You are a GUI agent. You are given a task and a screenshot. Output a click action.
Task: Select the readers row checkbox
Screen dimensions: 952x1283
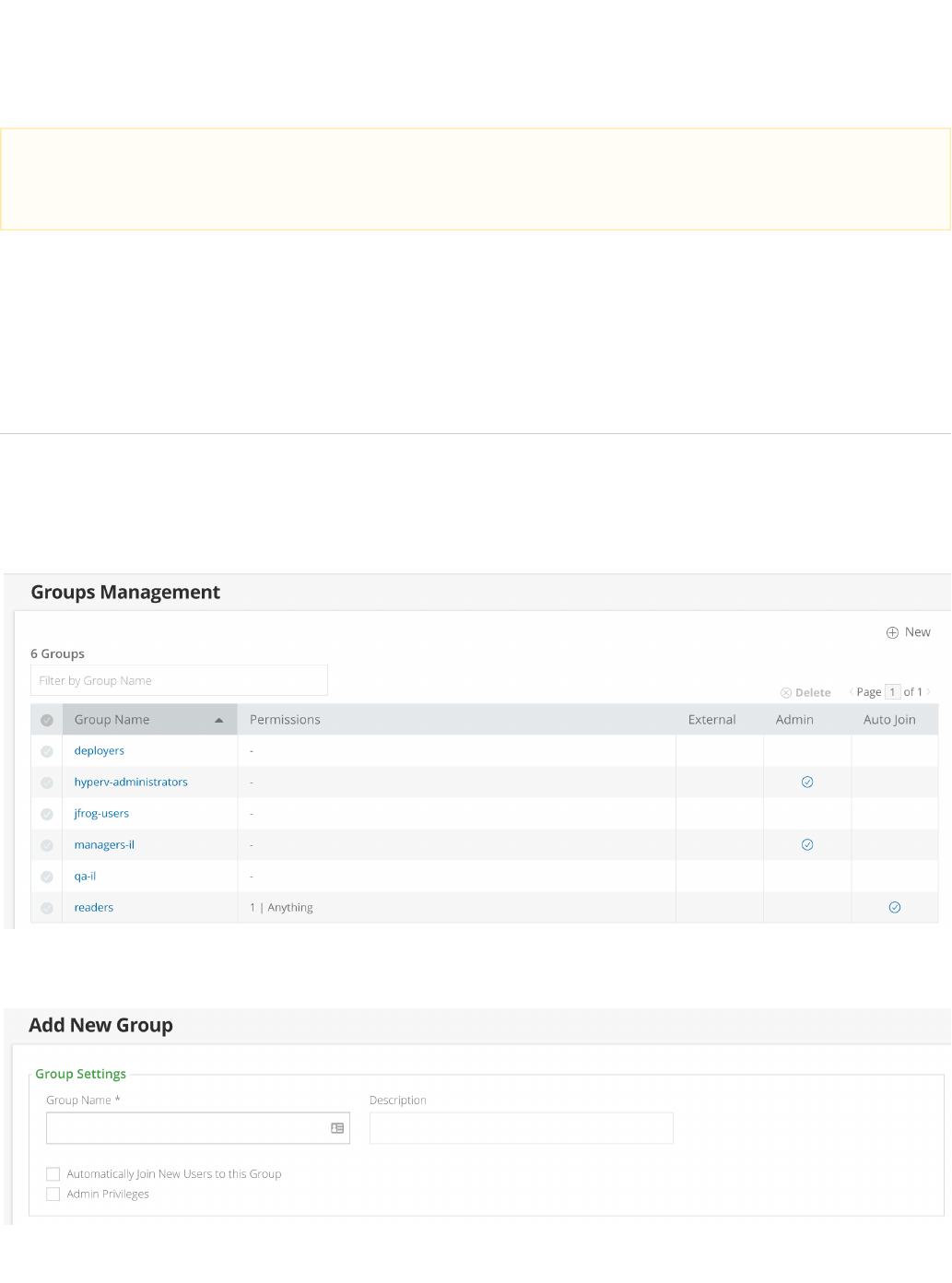(x=47, y=908)
